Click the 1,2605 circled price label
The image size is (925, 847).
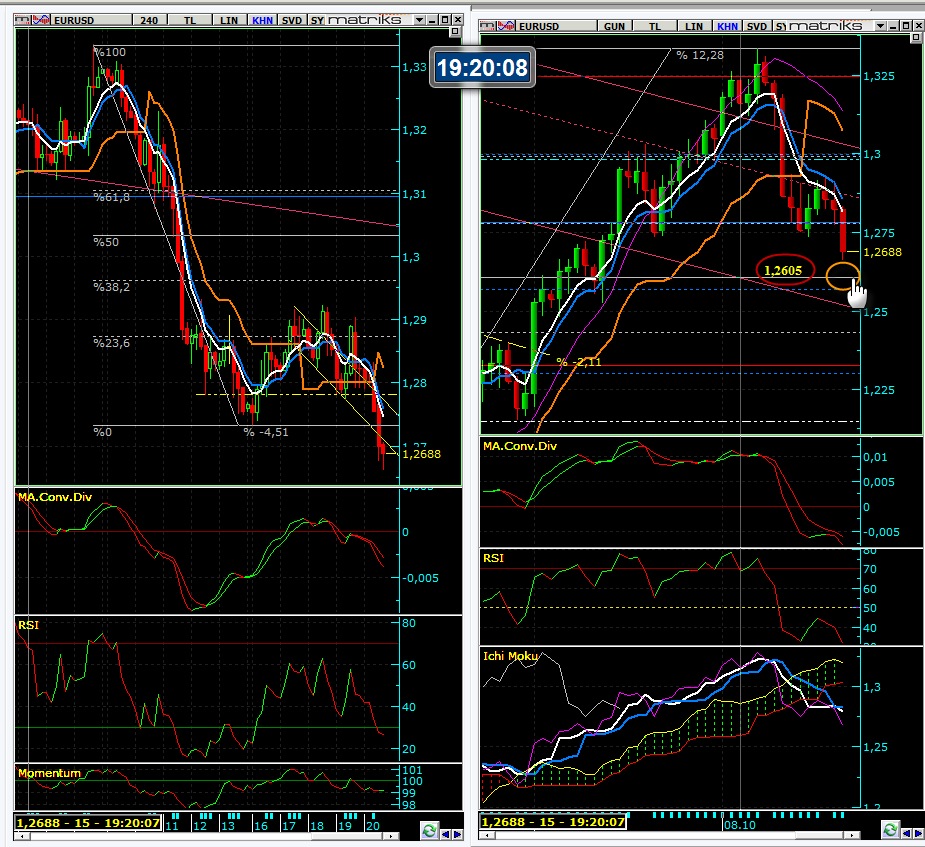[784, 270]
